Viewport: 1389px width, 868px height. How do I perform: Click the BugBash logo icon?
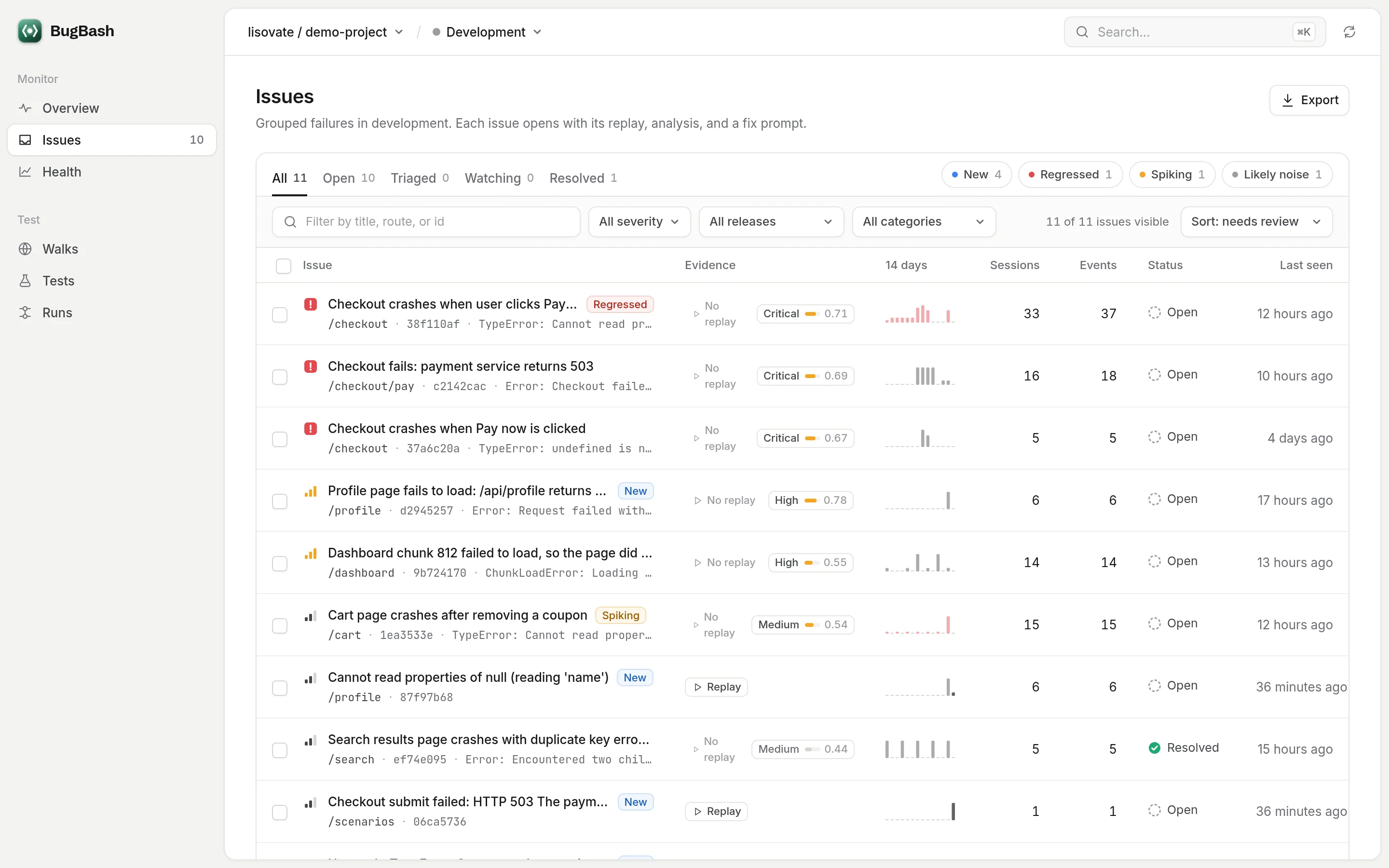pyautogui.click(x=30, y=31)
